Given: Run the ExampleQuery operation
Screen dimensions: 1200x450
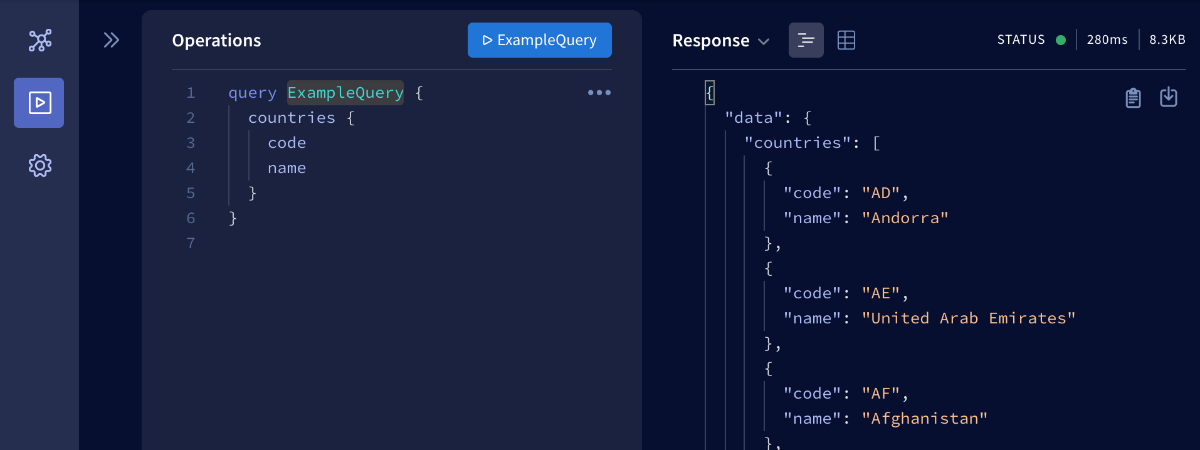Looking at the screenshot, I should (x=540, y=40).
